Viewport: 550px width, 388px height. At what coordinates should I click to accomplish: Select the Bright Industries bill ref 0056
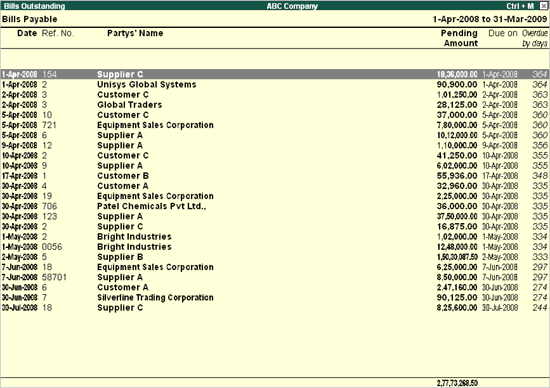coord(275,247)
